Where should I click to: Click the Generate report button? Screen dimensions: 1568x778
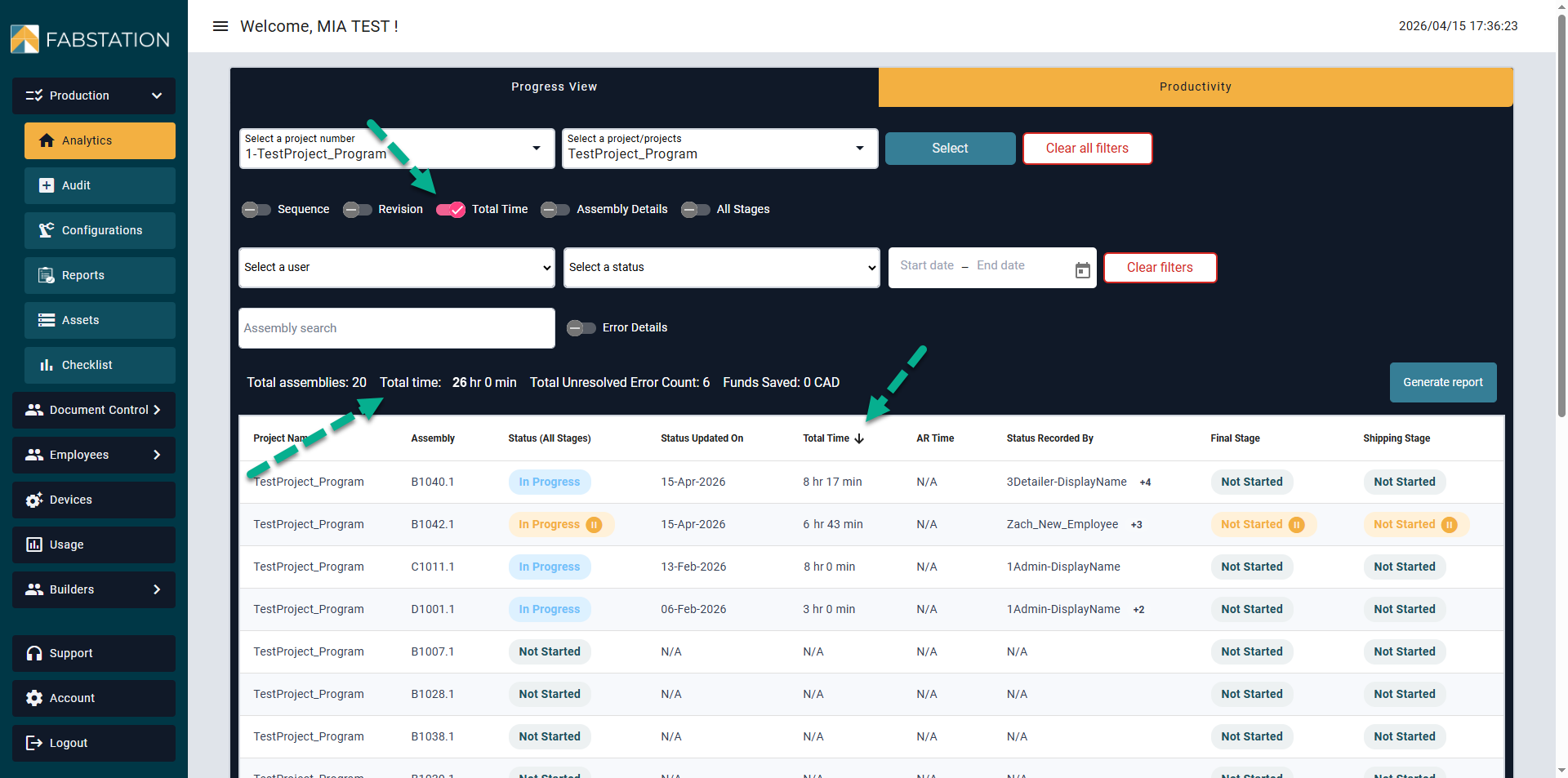click(1442, 382)
